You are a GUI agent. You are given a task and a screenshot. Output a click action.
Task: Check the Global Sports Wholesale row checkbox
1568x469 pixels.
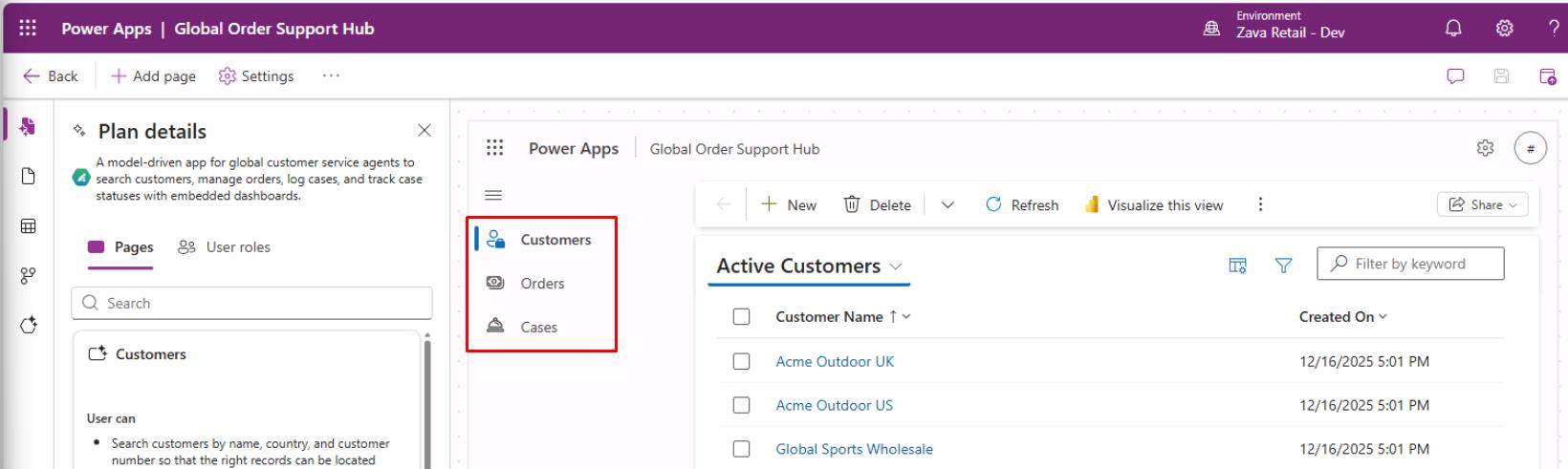(x=741, y=449)
